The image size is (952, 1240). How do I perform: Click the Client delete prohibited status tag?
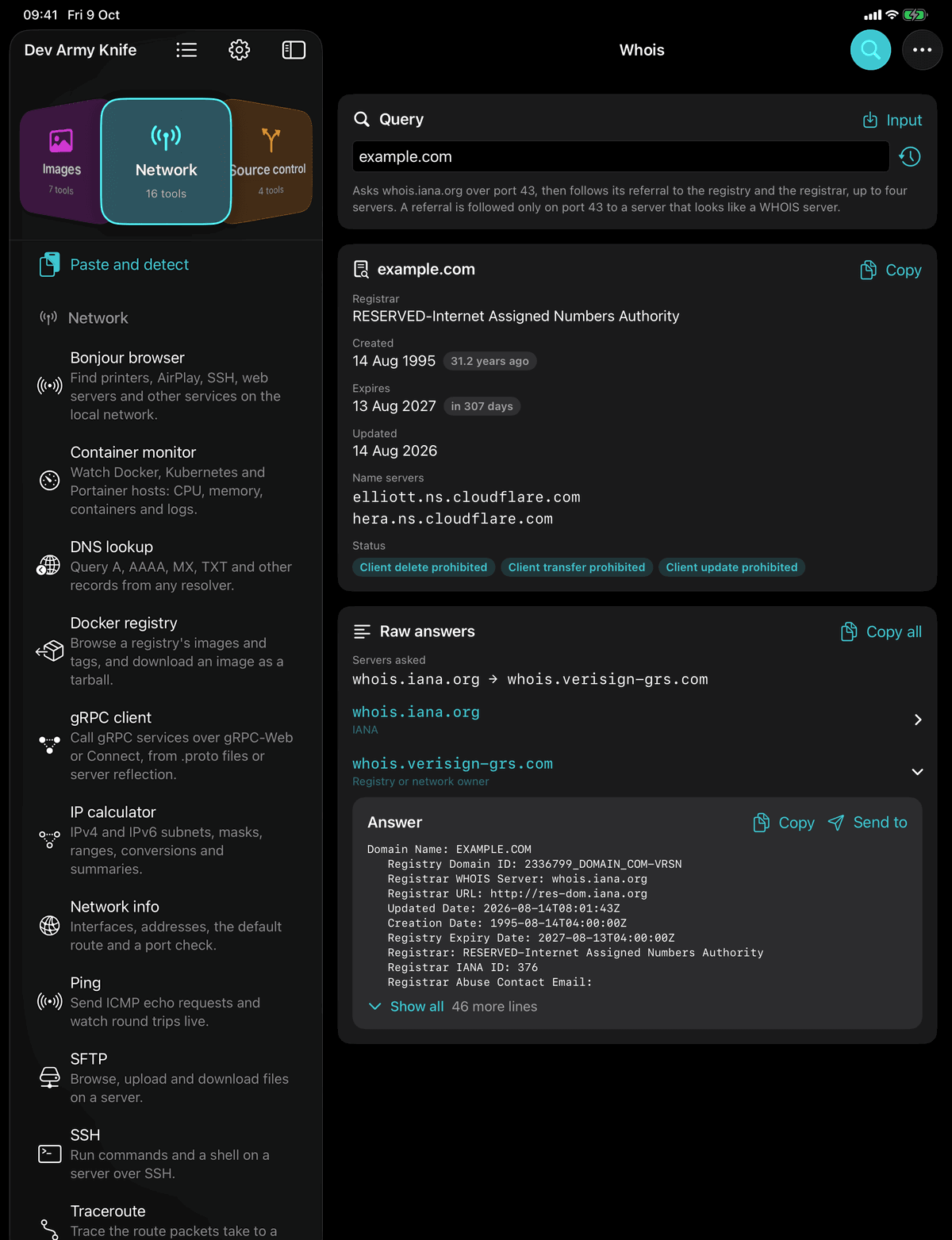point(424,567)
